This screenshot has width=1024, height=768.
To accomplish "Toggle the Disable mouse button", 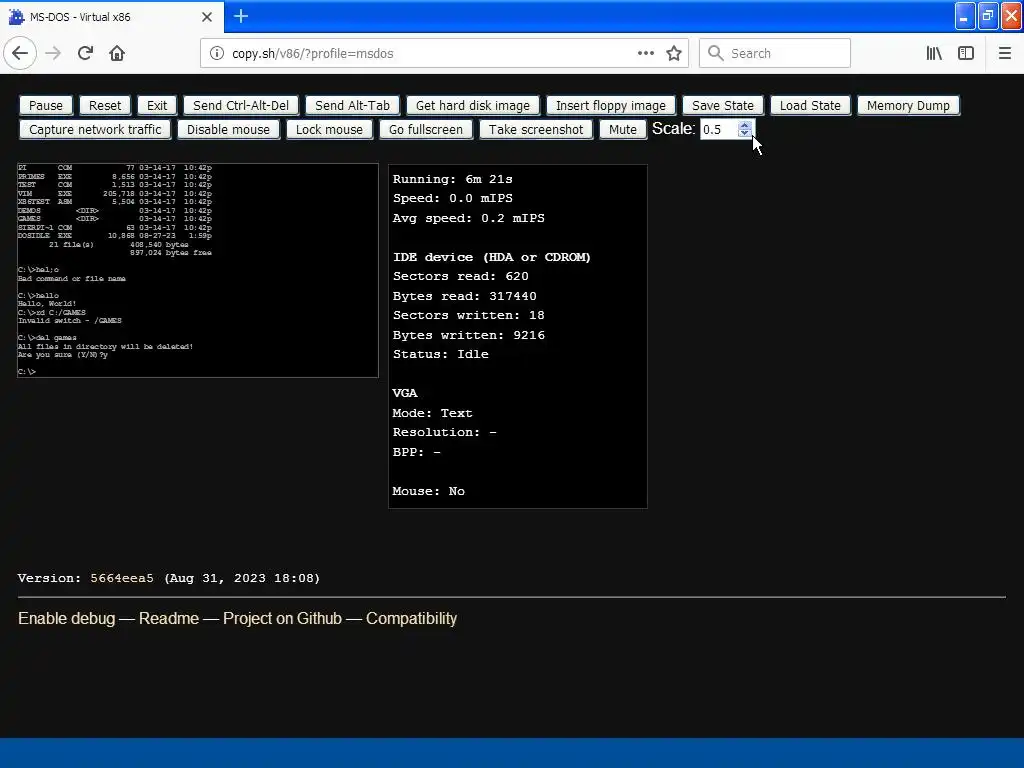I will [x=229, y=130].
